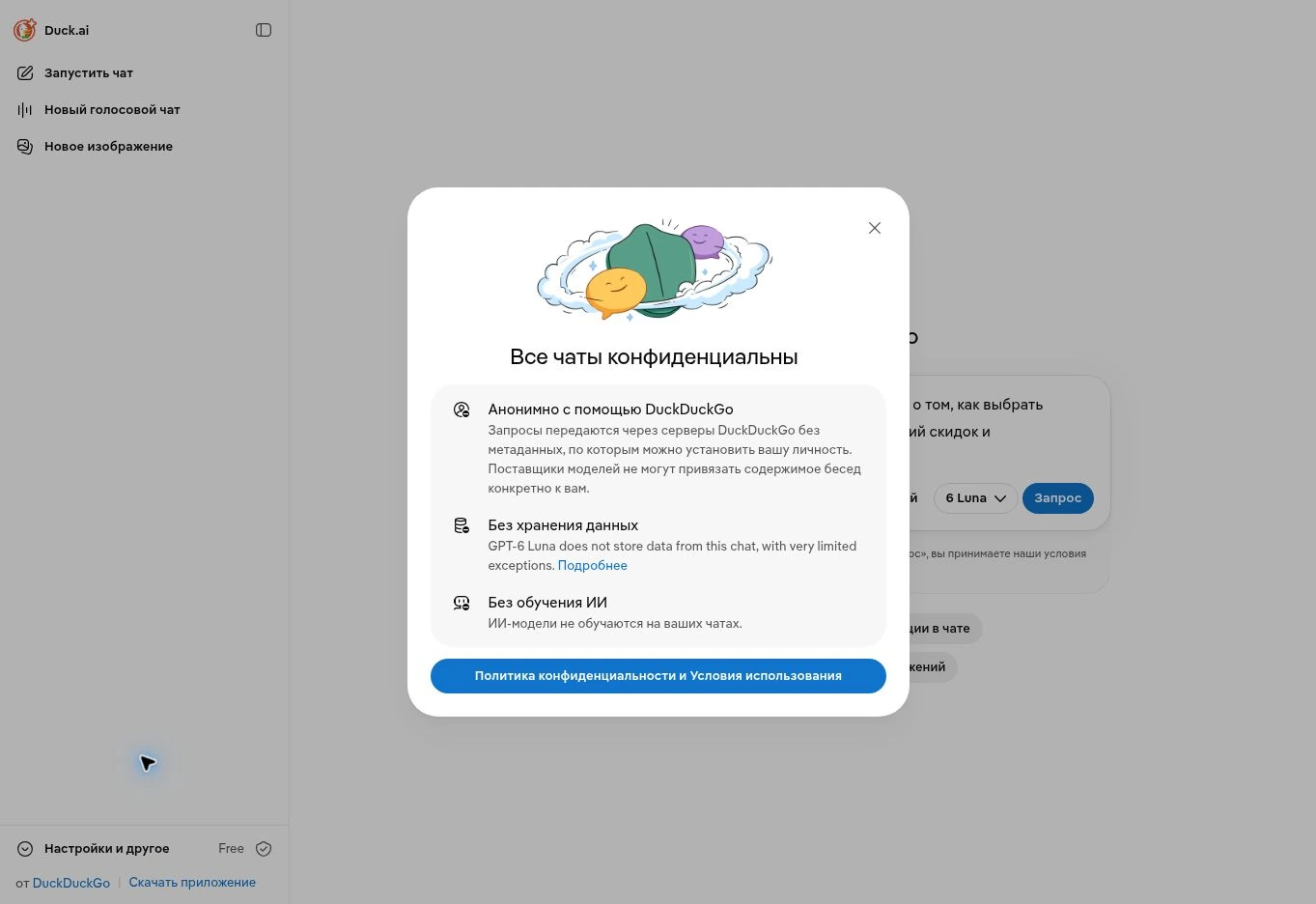Click the image icon beside Новое изображение
The width and height of the screenshot is (1316, 904).
coord(25,146)
